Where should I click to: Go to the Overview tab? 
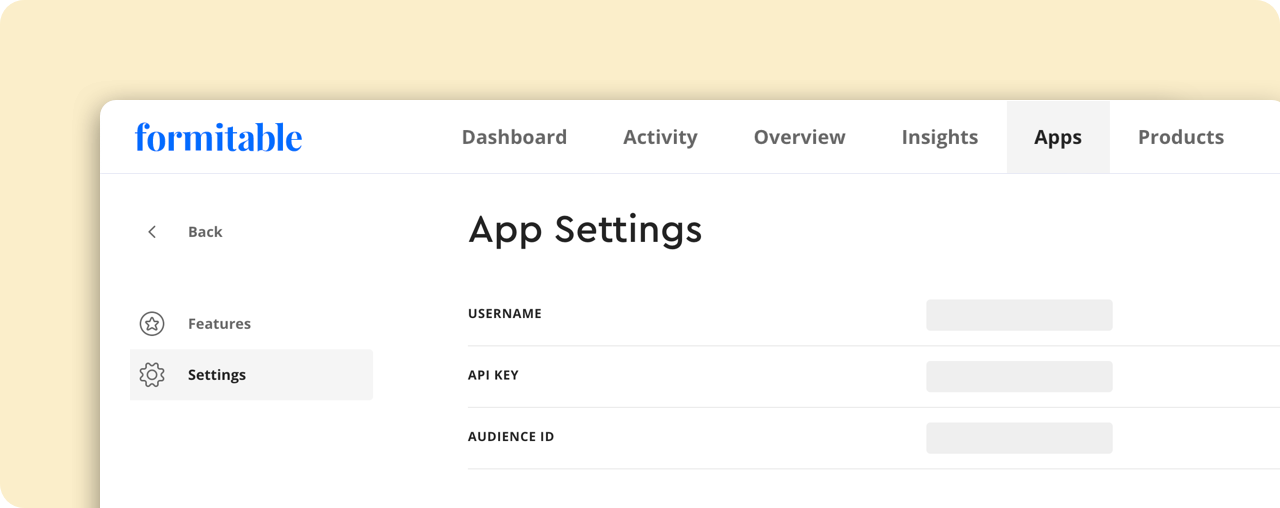coord(799,137)
